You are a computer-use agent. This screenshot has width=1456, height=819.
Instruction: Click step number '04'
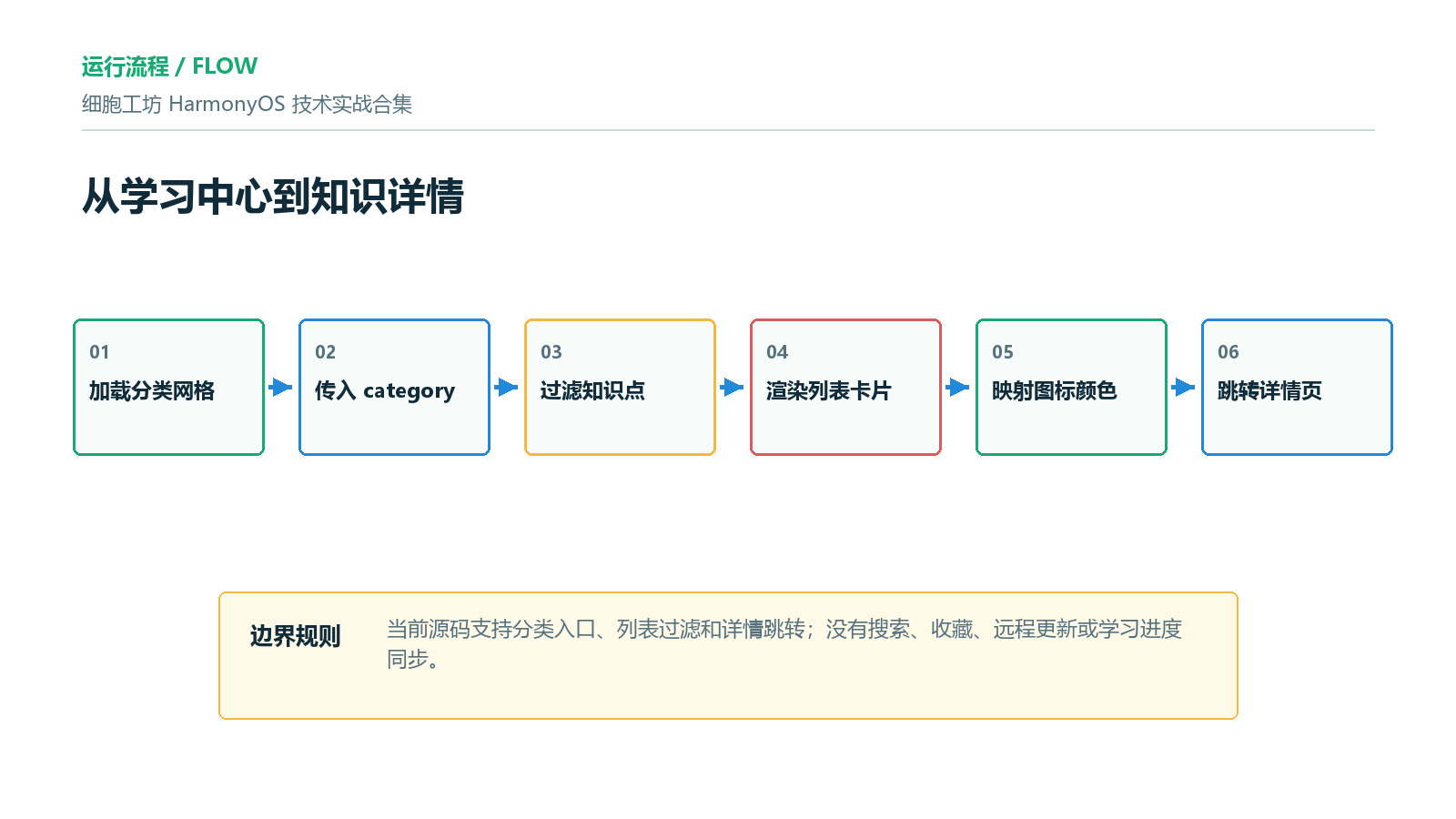pyautogui.click(x=776, y=352)
